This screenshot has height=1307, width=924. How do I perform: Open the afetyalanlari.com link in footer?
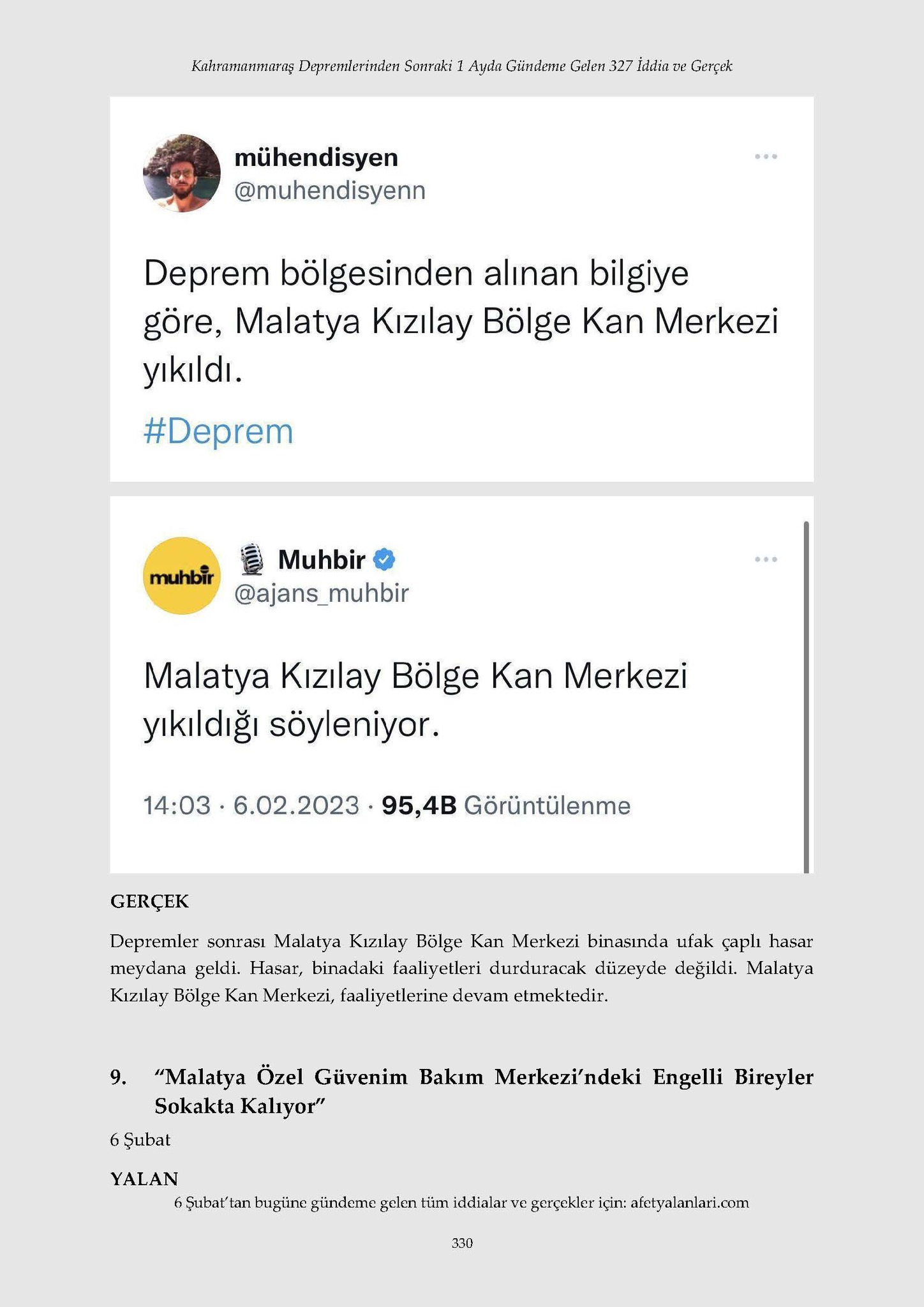689,1203
